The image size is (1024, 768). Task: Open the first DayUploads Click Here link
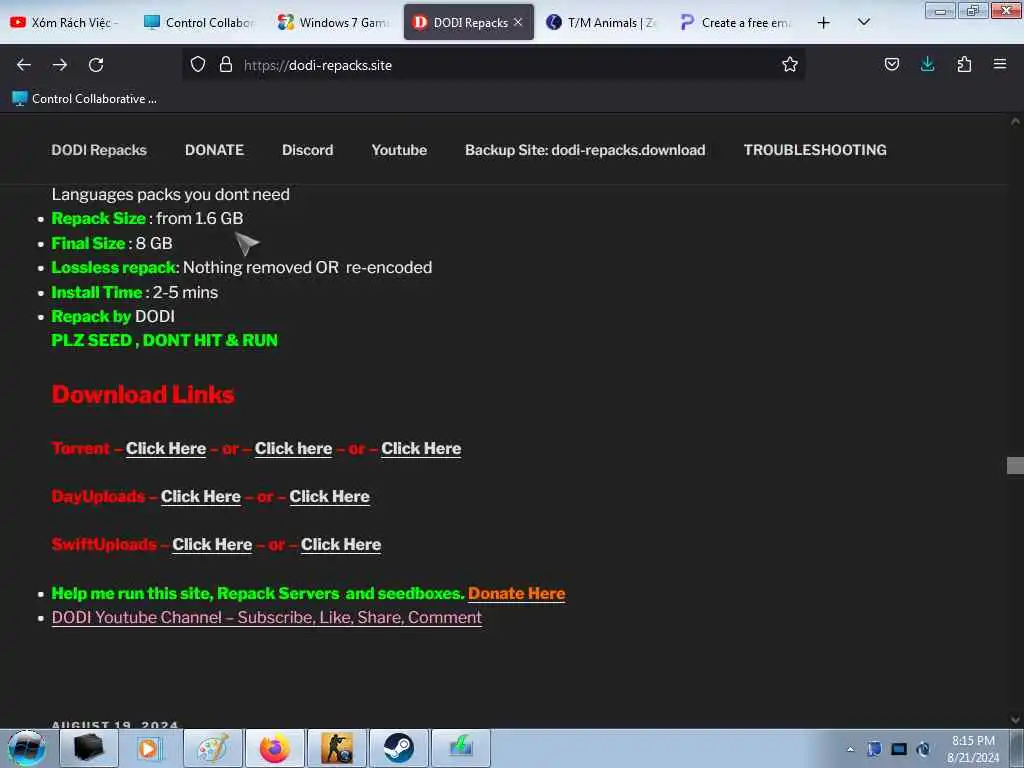201,496
